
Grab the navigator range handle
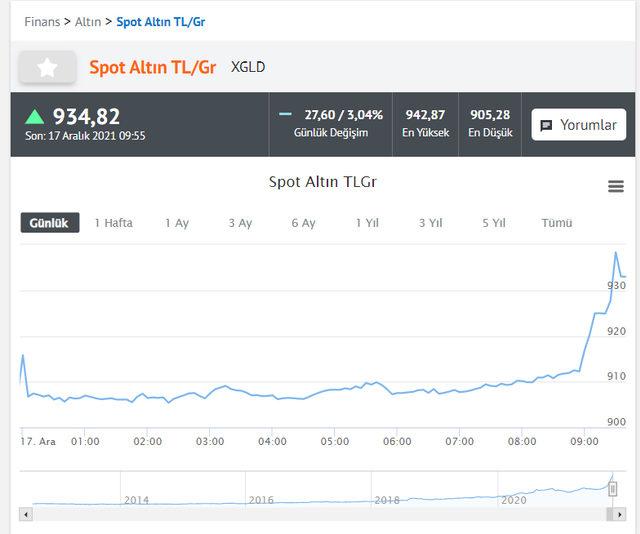tap(612, 489)
